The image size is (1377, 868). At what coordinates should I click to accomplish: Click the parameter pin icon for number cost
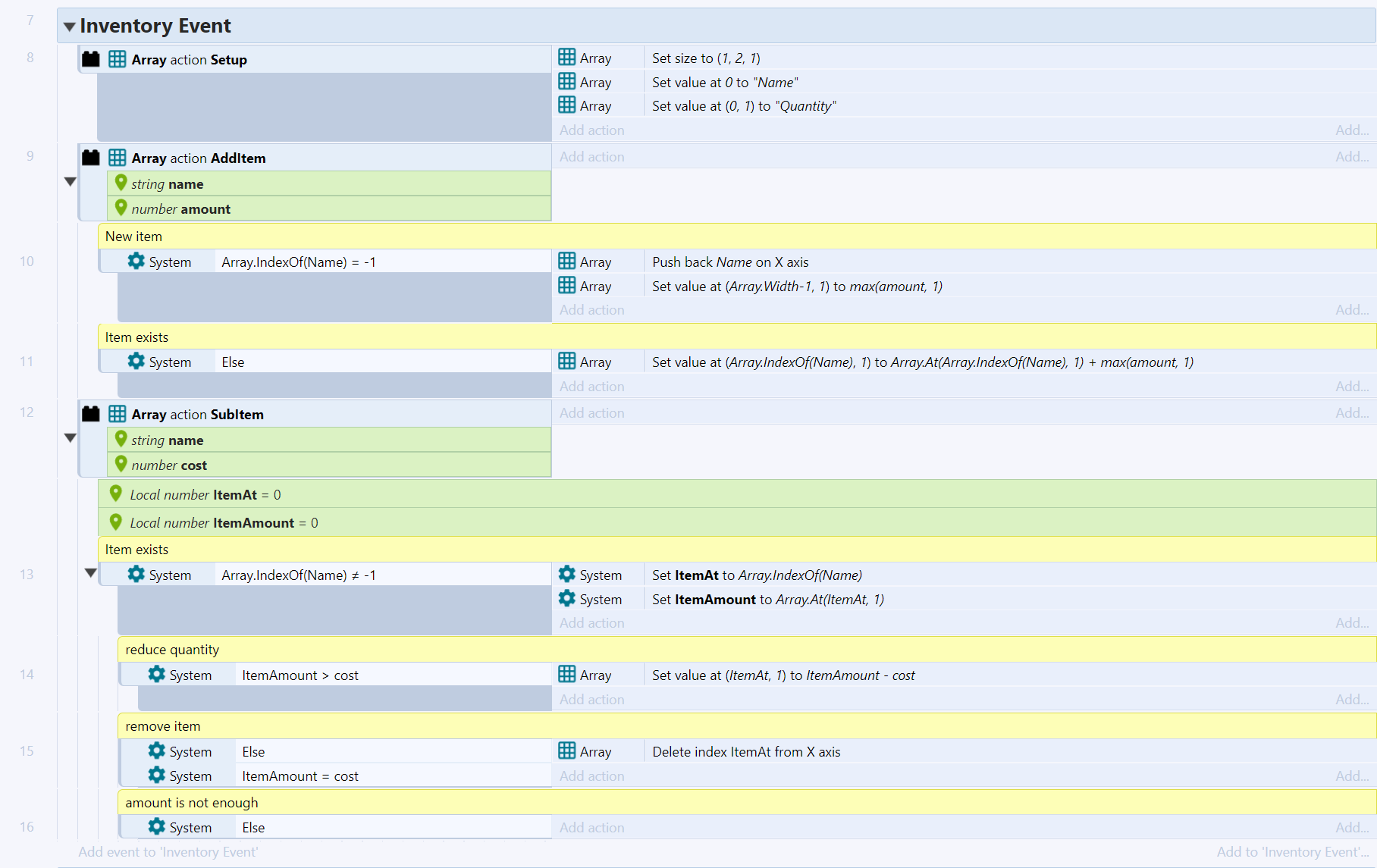(x=121, y=465)
